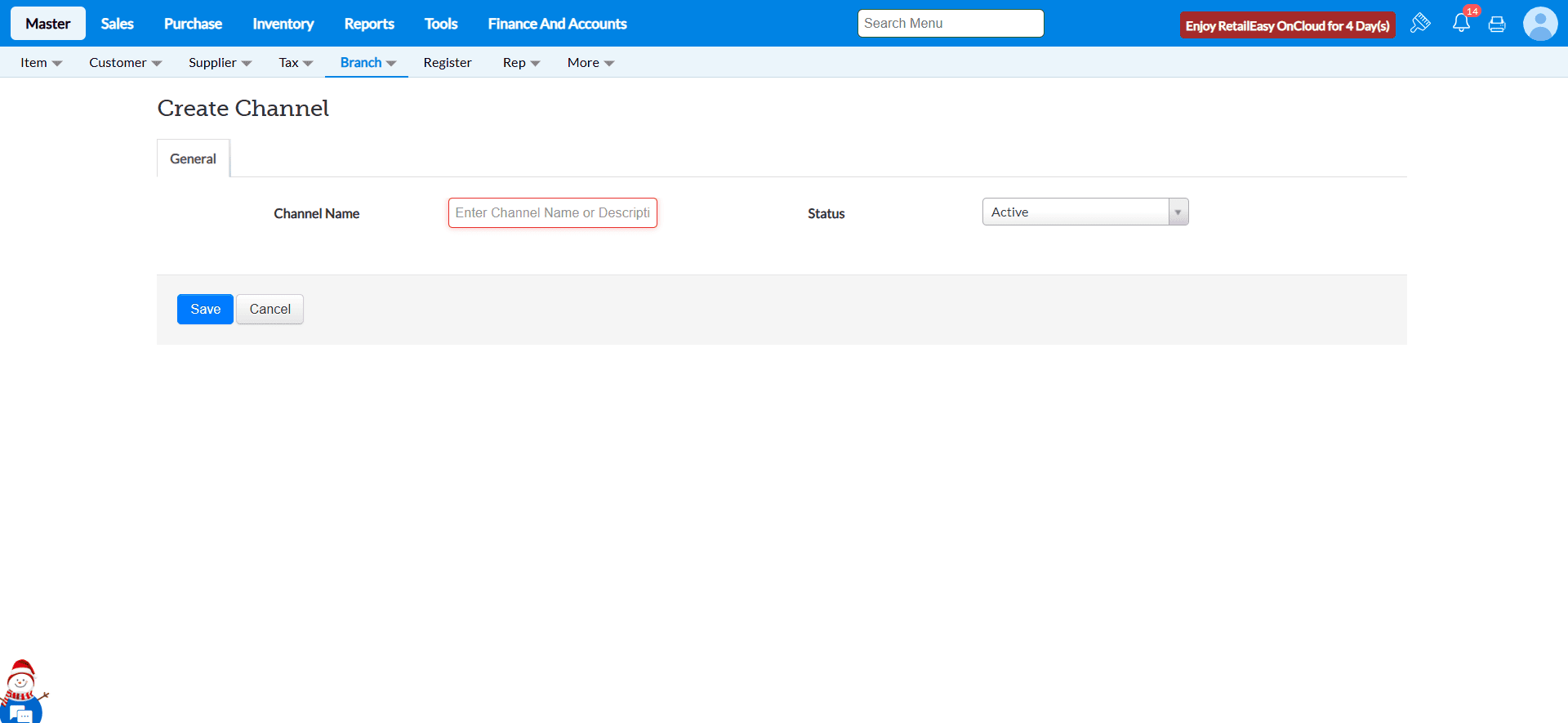Viewport: 1568px width, 723px height.
Task: Go to the Register page
Action: (x=448, y=63)
